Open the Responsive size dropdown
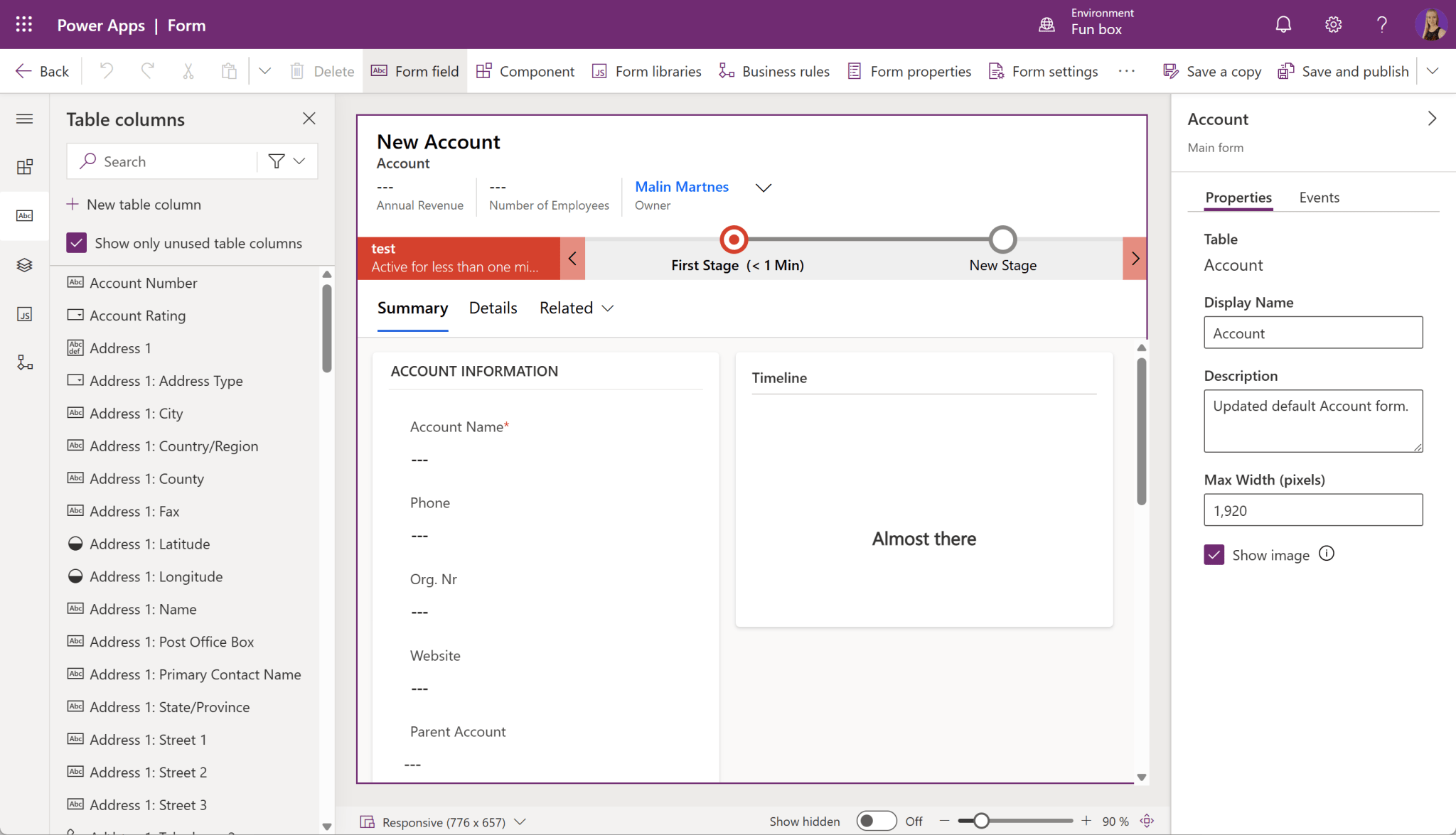The width and height of the screenshot is (1456, 835). pos(444,821)
